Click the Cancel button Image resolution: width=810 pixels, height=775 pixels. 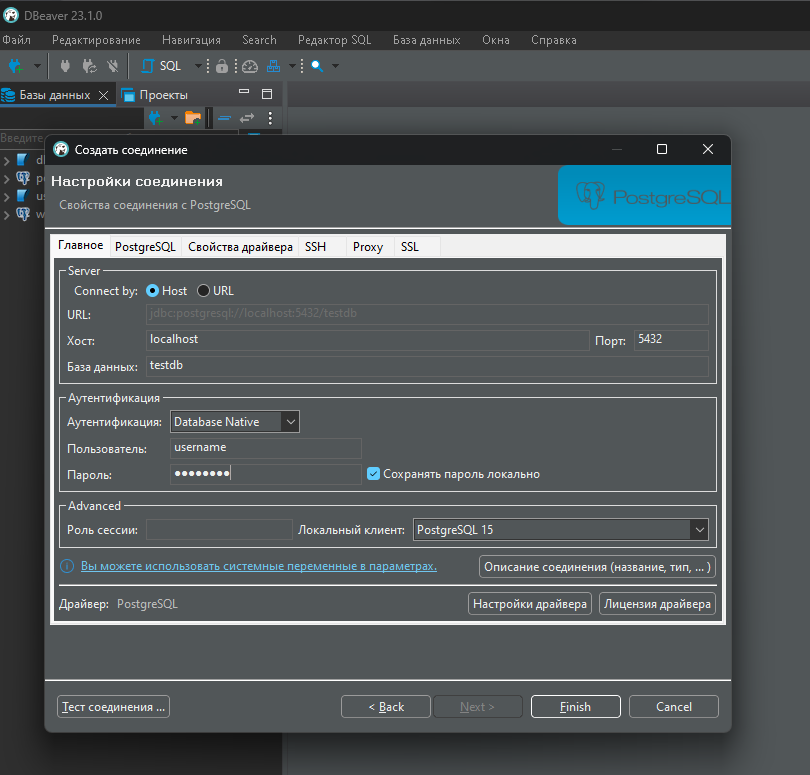pos(674,706)
